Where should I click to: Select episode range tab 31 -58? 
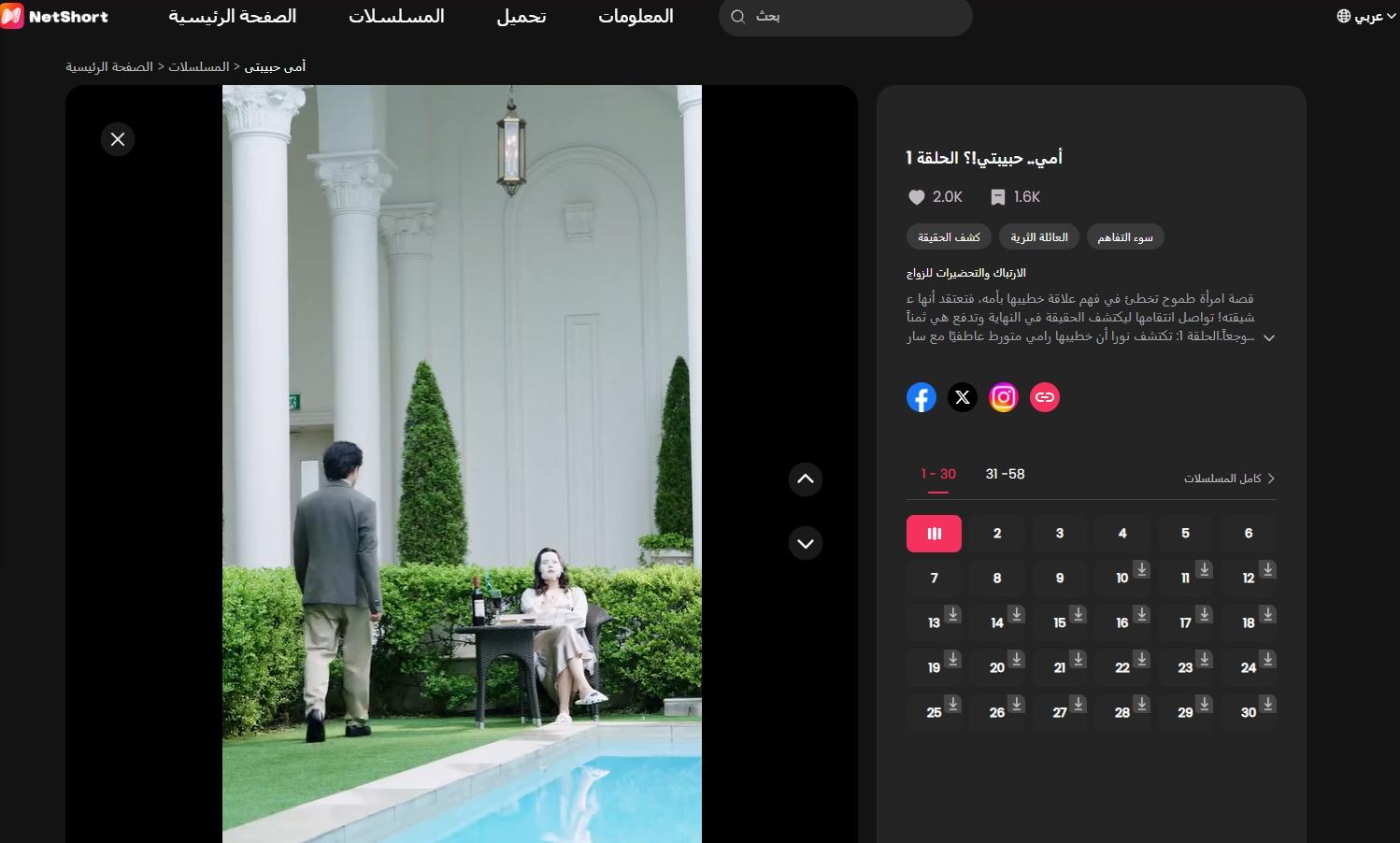click(1006, 474)
